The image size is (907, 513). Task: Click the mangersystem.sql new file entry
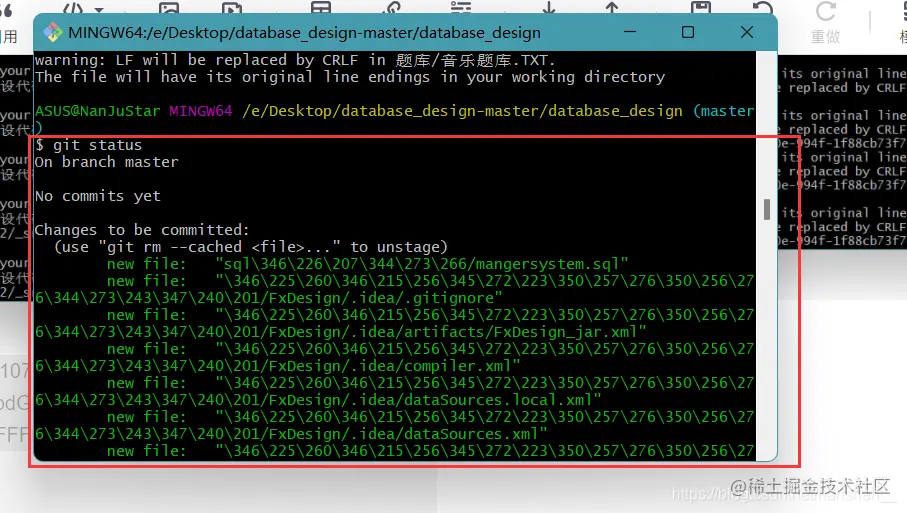point(367,264)
